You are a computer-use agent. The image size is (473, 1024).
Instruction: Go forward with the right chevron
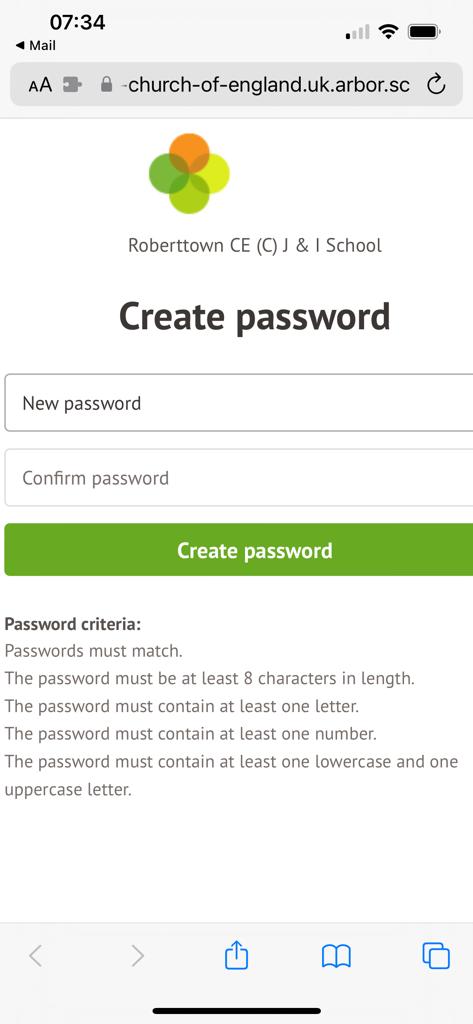pyautogui.click(x=137, y=956)
